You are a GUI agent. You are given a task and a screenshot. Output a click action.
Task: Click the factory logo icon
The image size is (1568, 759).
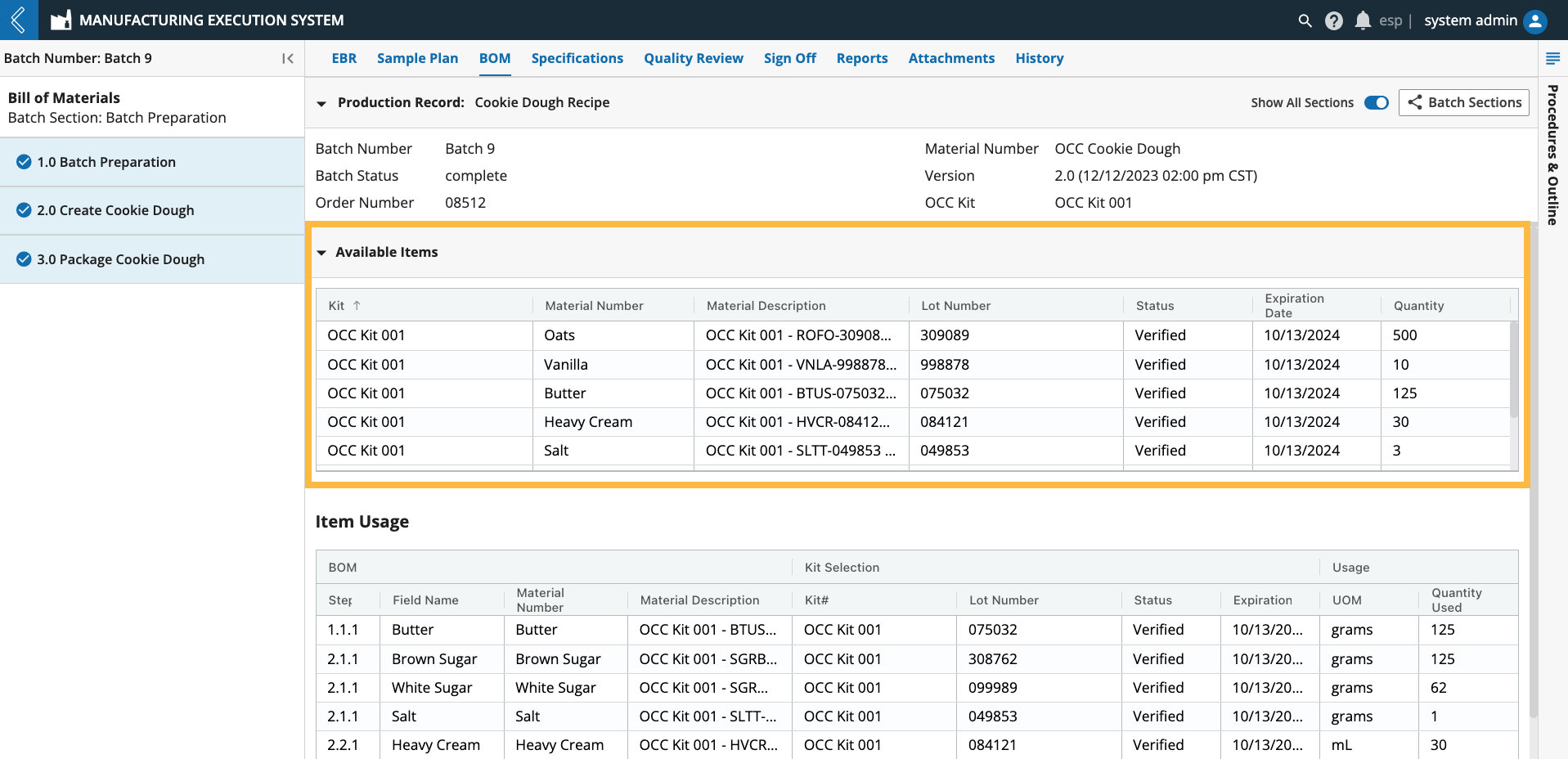61,20
